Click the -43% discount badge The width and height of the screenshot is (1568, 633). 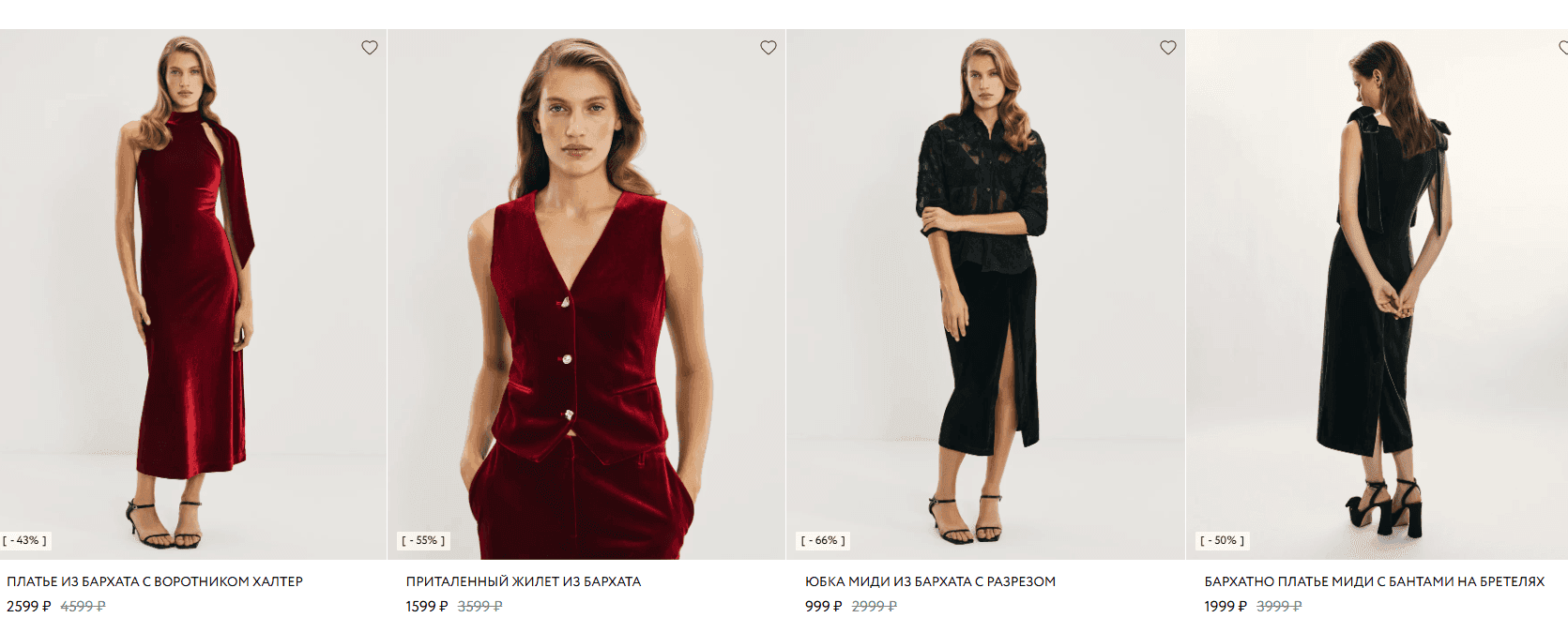tap(24, 541)
